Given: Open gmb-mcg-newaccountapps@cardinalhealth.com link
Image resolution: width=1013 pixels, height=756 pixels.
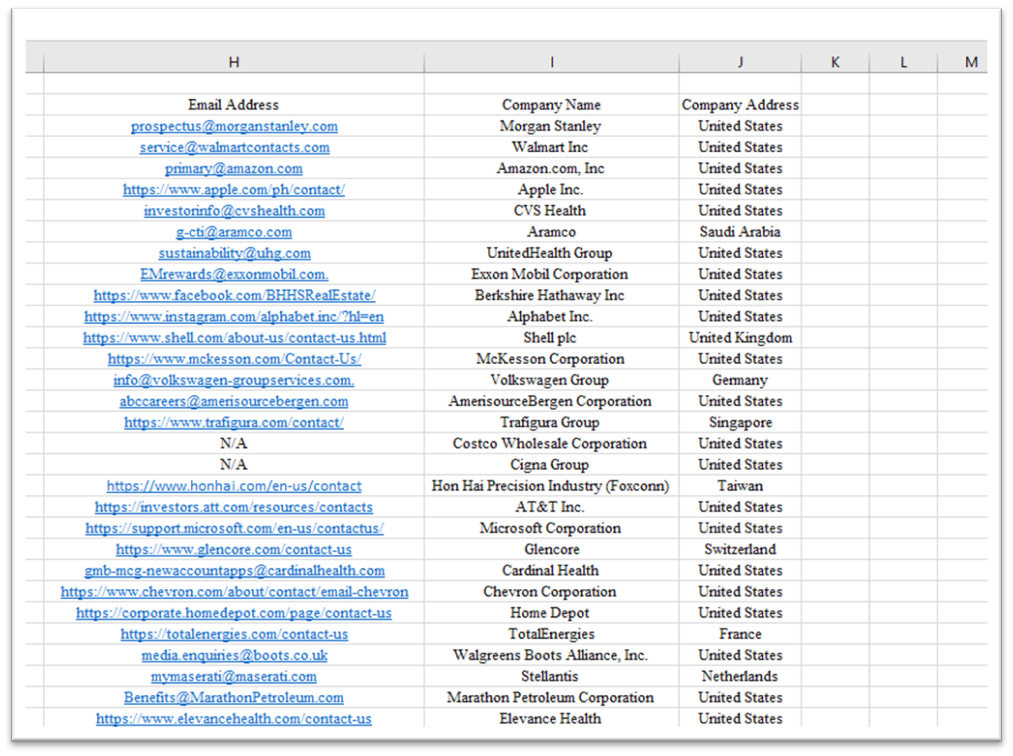Looking at the screenshot, I should point(235,571).
